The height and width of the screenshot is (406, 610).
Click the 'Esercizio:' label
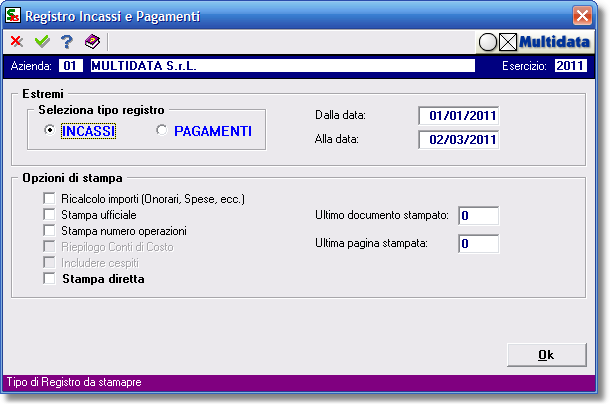tap(524, 66)
